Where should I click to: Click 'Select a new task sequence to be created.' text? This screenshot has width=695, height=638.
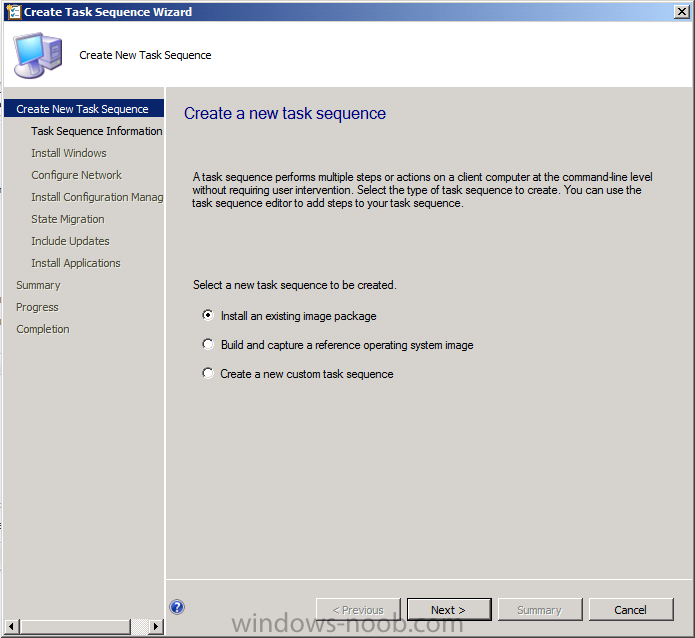click(x=295, y=285)
